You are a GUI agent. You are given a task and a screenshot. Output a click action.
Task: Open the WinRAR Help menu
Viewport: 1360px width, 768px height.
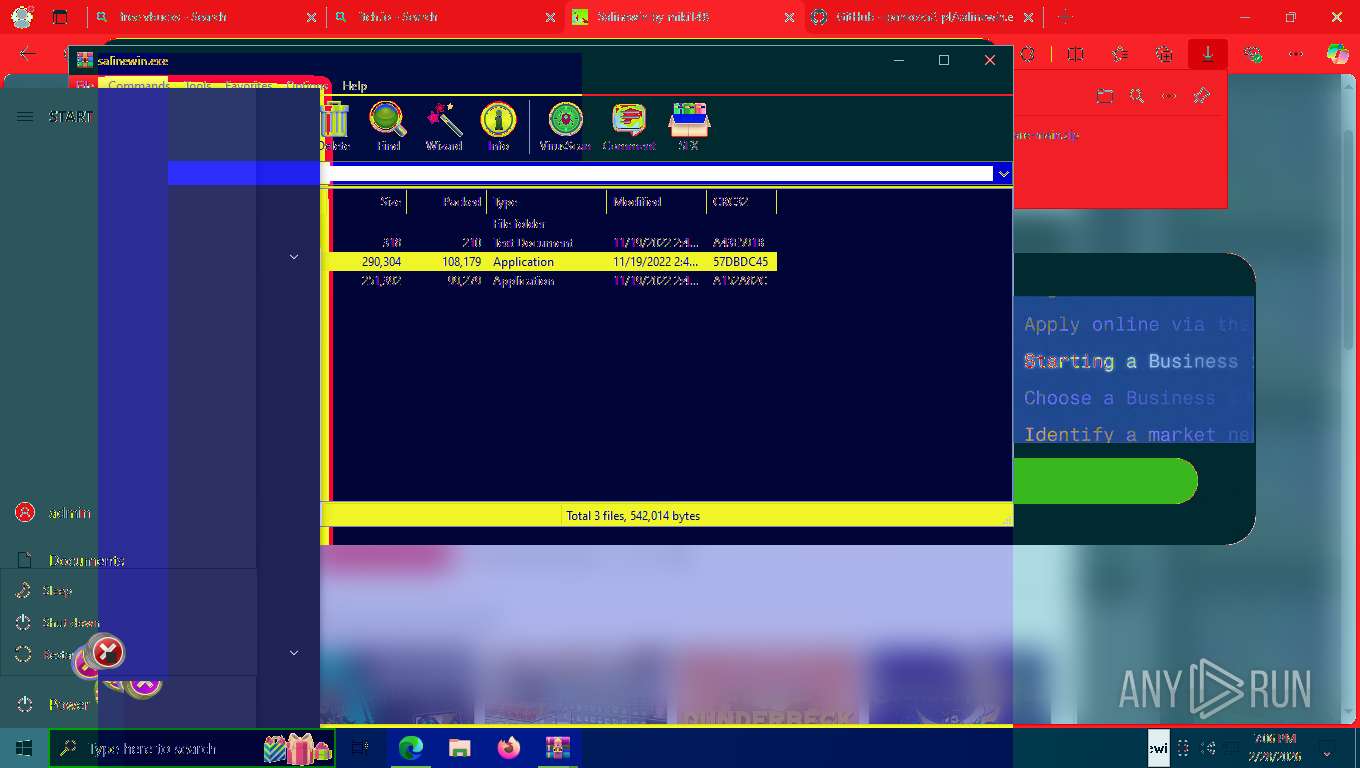355,86
